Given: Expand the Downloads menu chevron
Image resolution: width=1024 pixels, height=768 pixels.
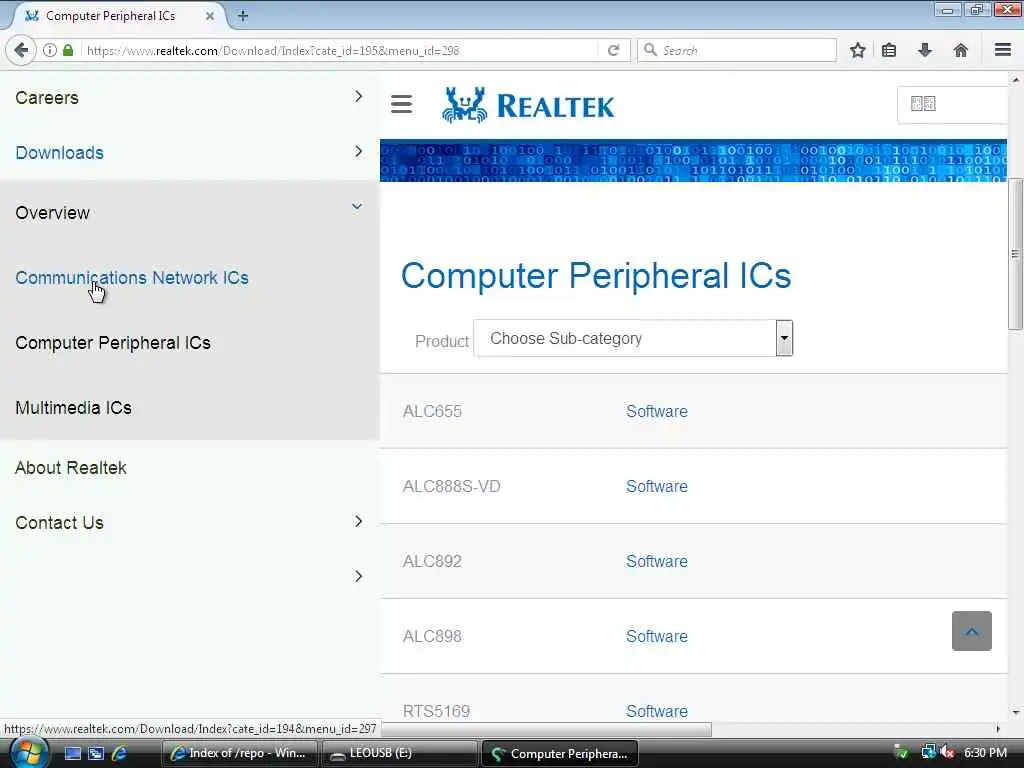Looking at the screenshot, I should coord(358,152).
